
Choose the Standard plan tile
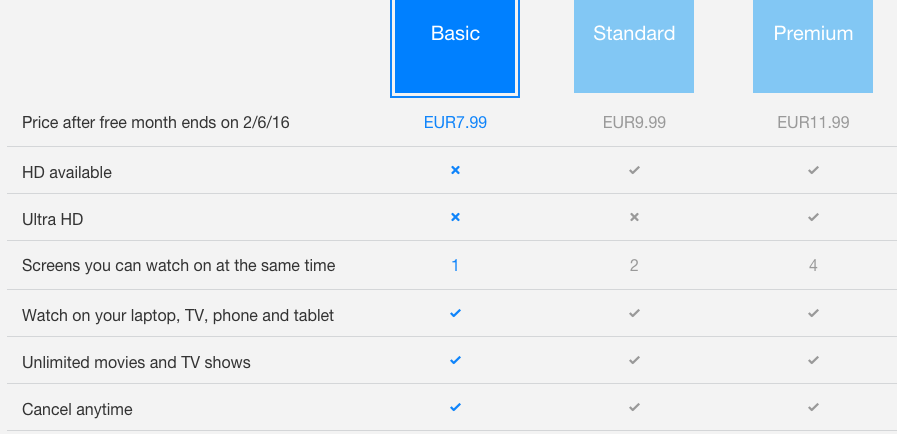pos(634,46)
